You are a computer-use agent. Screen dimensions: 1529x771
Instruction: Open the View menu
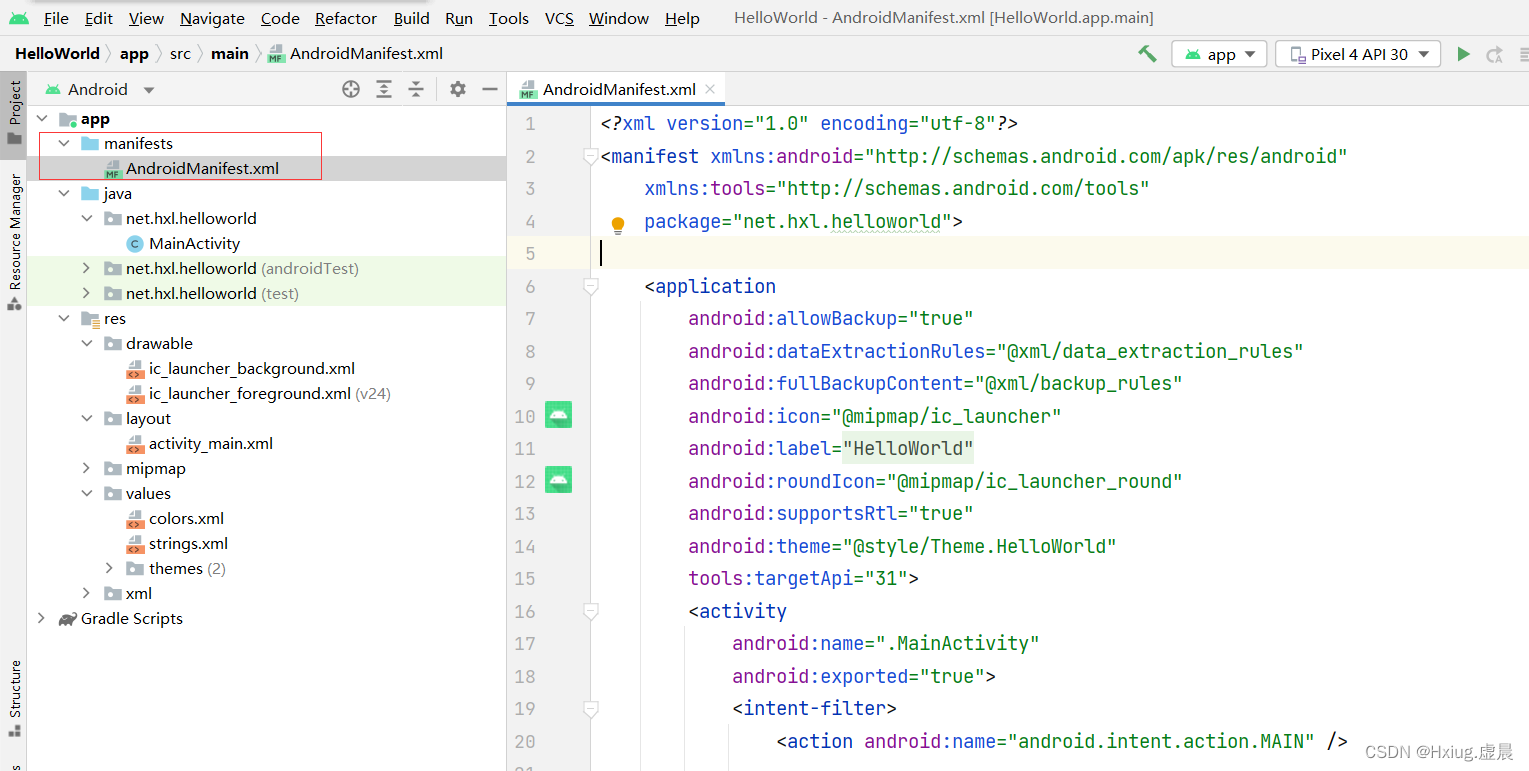[146, 18]
